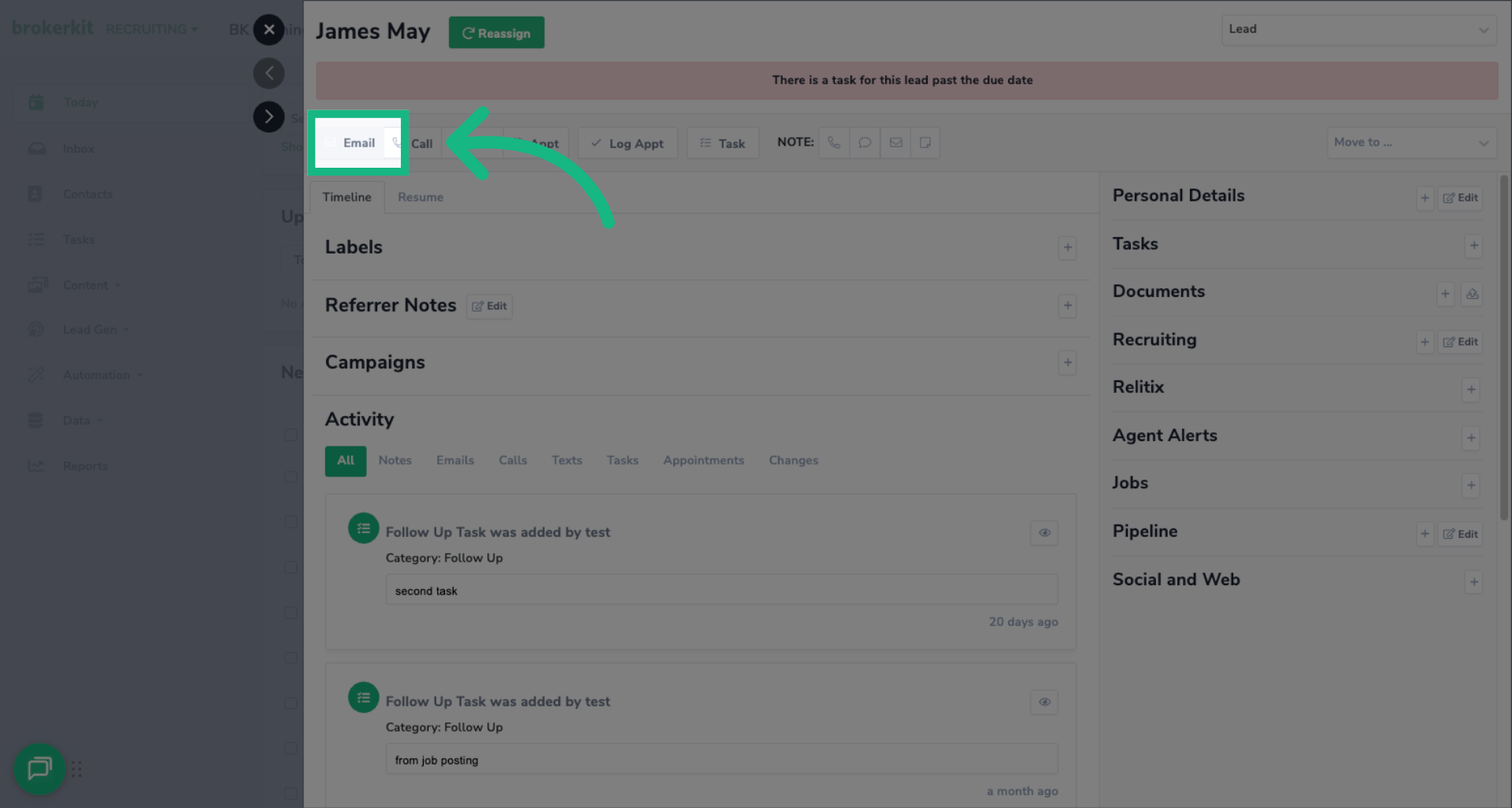Click the upload icon next to Documents
The width and height of the screenshot is (1512, 808).
[x=1473, y=295]
